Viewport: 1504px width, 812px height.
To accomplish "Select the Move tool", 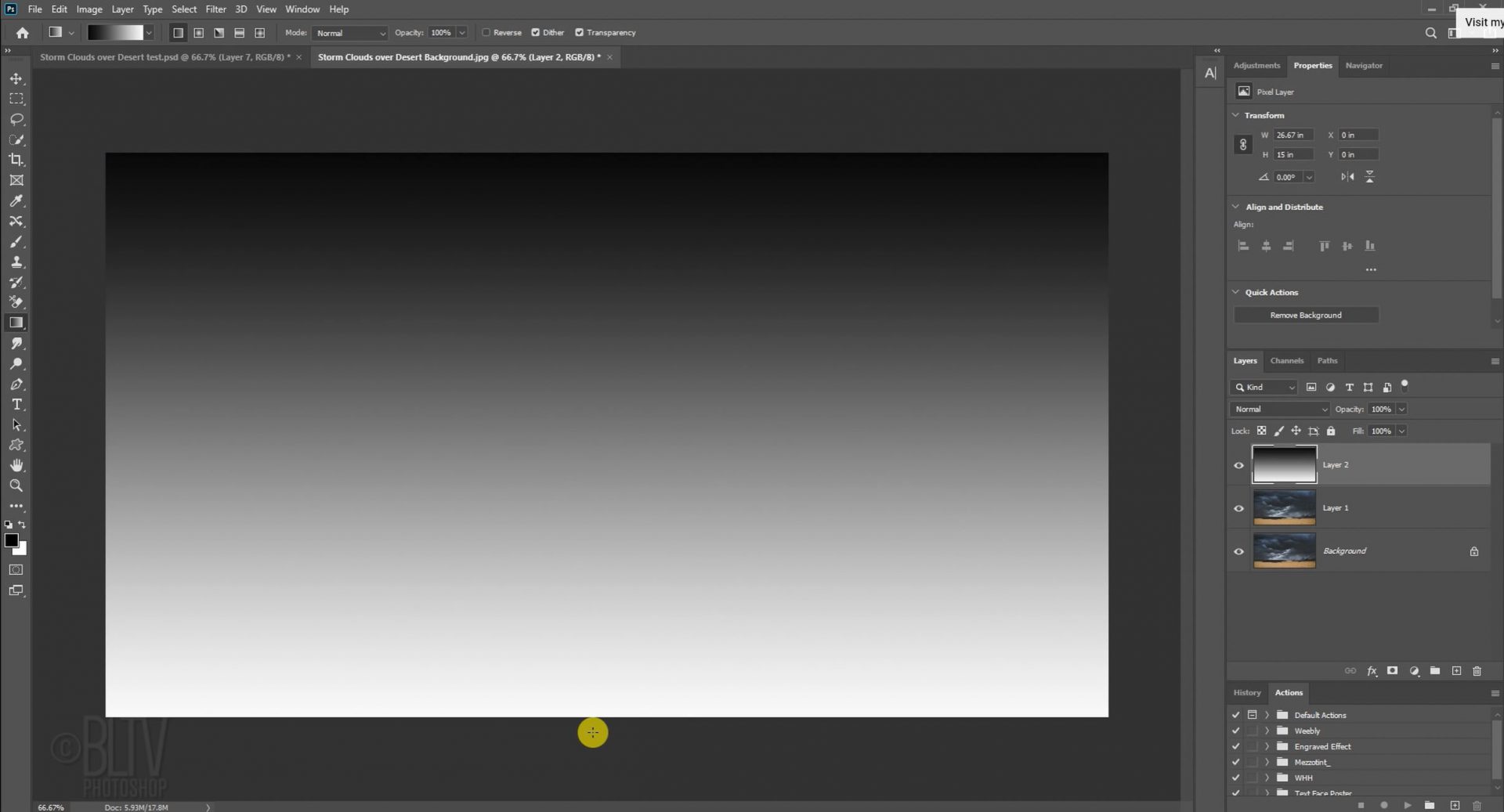I will point(16,78).
